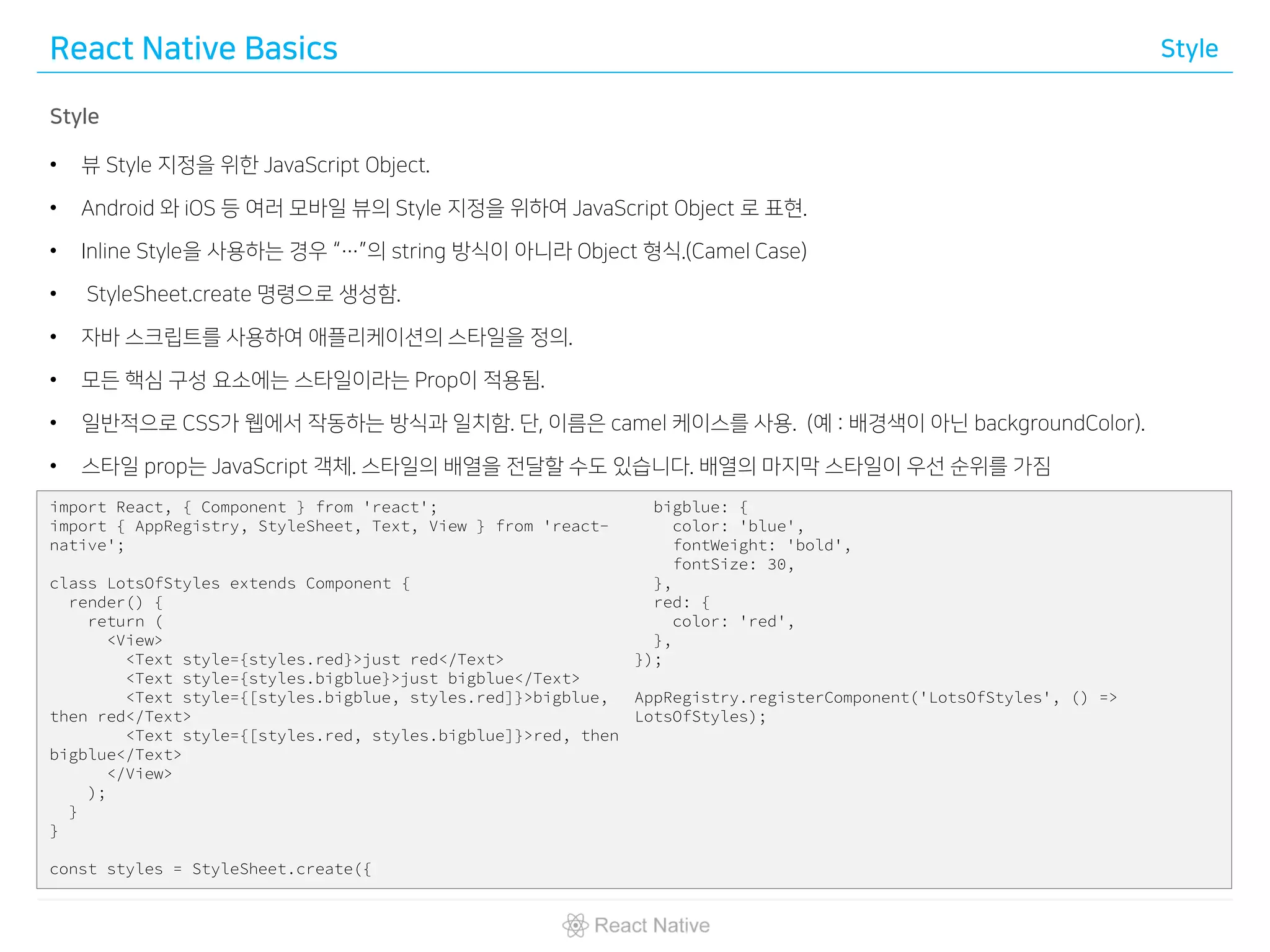Click the code line 'fontSize: 30,'
This screenshot has height=952, width=1270.
click(x=734, y=565)
